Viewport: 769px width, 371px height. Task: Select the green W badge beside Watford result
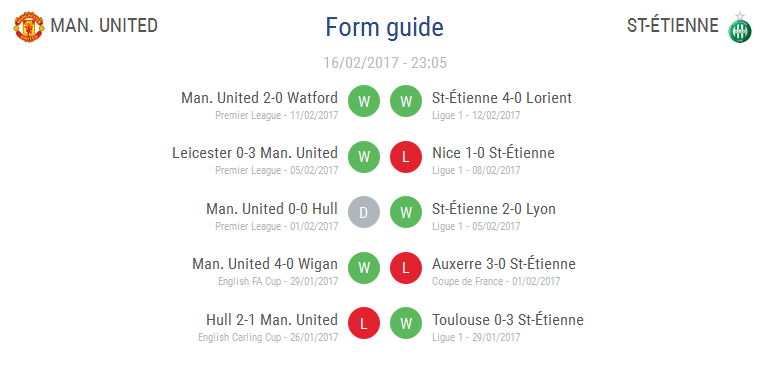(x=364, y=102)
